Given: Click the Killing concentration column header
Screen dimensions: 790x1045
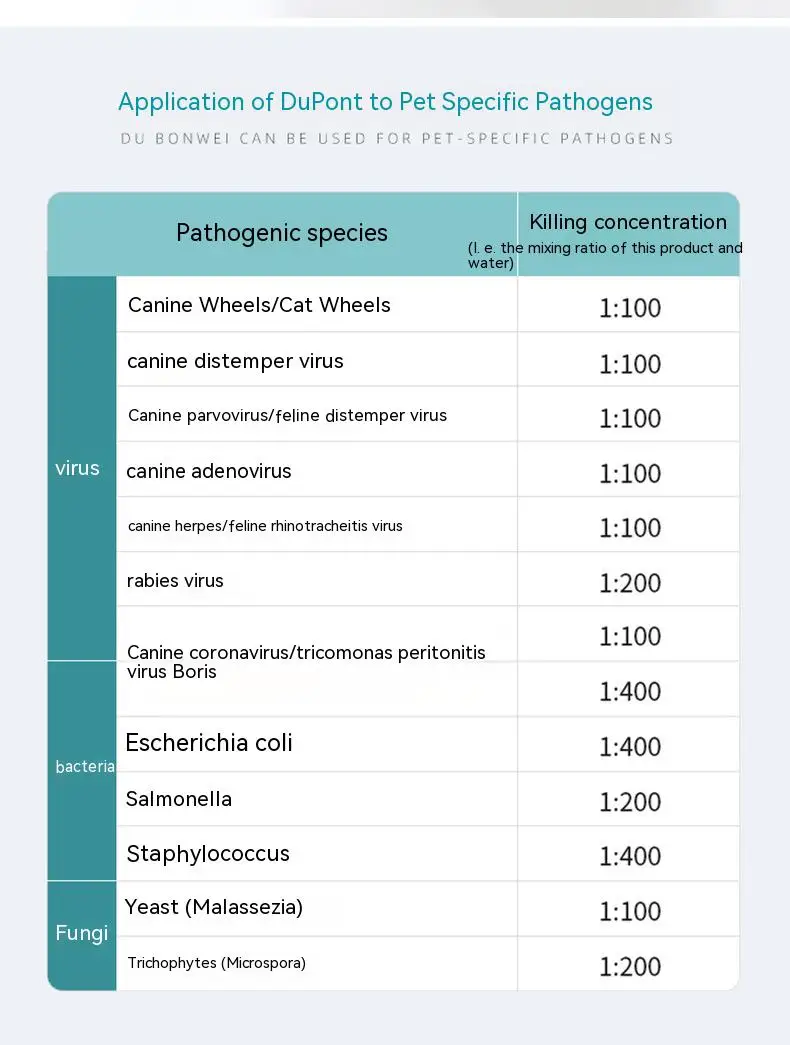Looking at the screenshot, I should pyautogui.click(x=628, y=222).
